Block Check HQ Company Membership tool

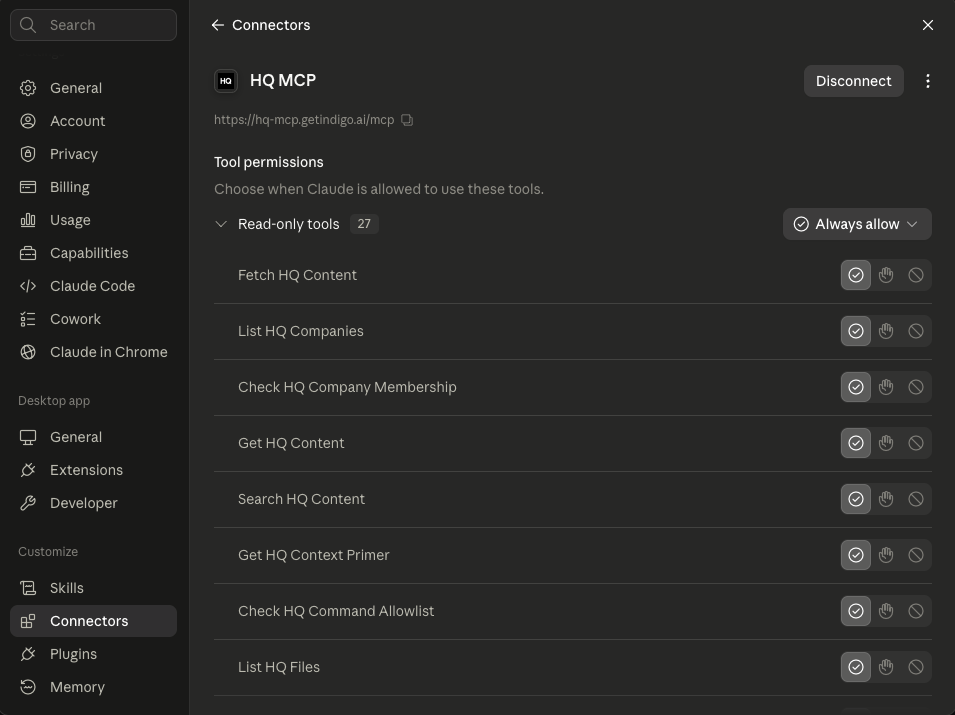pos(916,387)
